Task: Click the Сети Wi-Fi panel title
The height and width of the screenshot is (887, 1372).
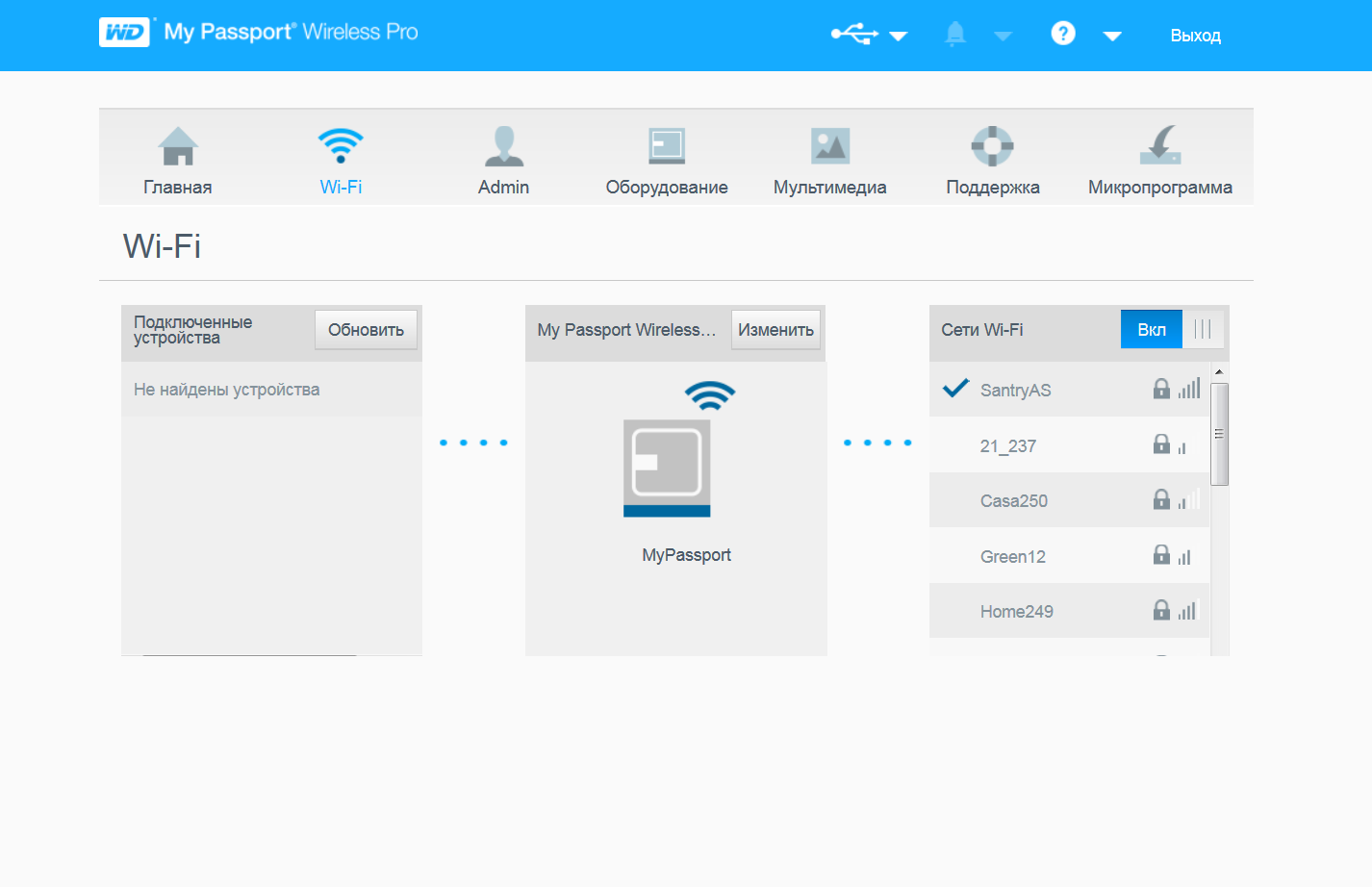Action: tap(981, 330)
